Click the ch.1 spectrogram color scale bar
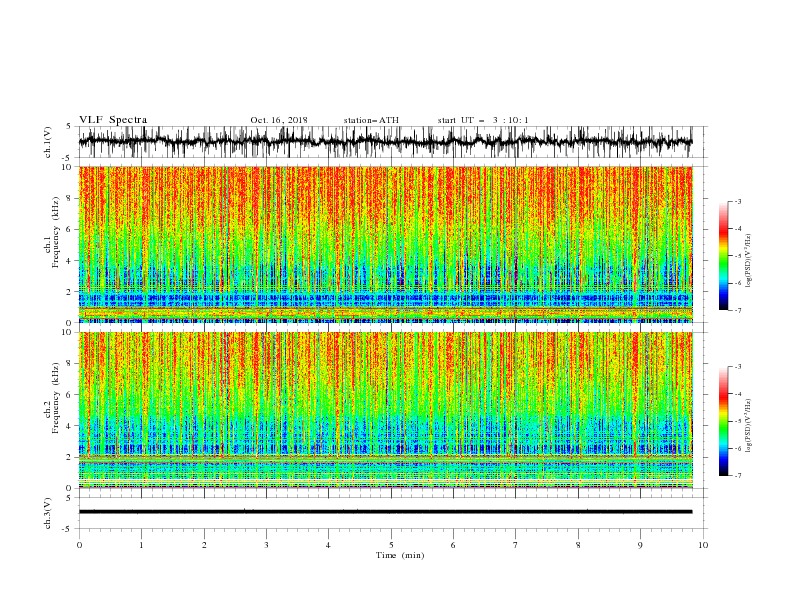Viewport: 792px width, 612px height. (724, 256)
